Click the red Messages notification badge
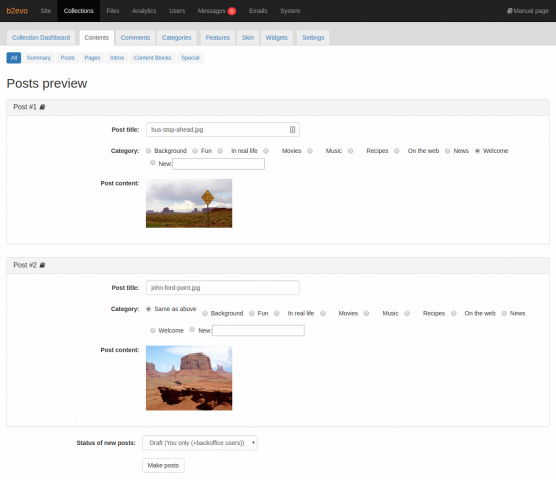 tap(232, 11)
